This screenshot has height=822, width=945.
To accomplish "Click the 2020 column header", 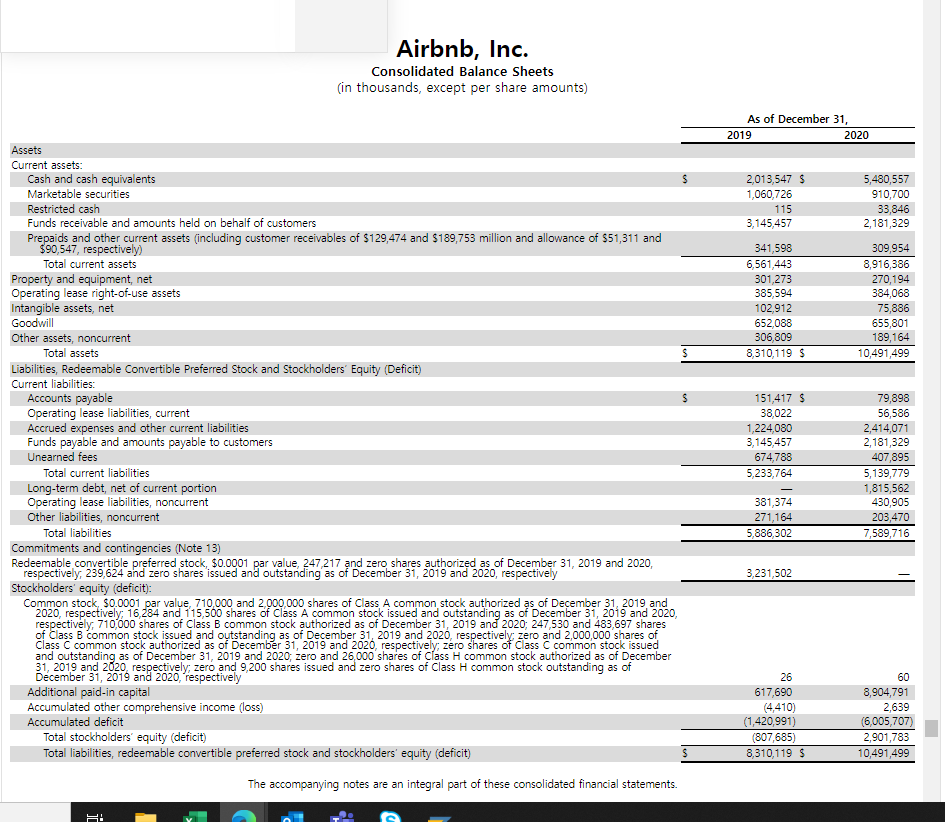I will click(856, 135).
